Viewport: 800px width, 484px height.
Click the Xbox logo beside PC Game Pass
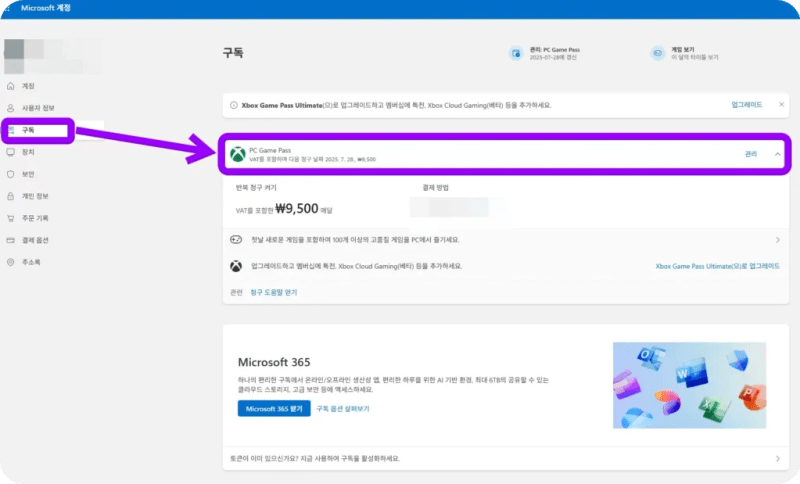[x=237, y=154]
